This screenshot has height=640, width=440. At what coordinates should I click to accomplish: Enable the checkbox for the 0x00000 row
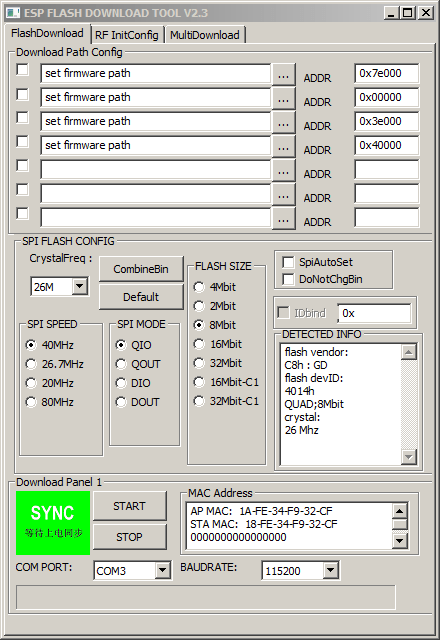[x=22, y=94]
